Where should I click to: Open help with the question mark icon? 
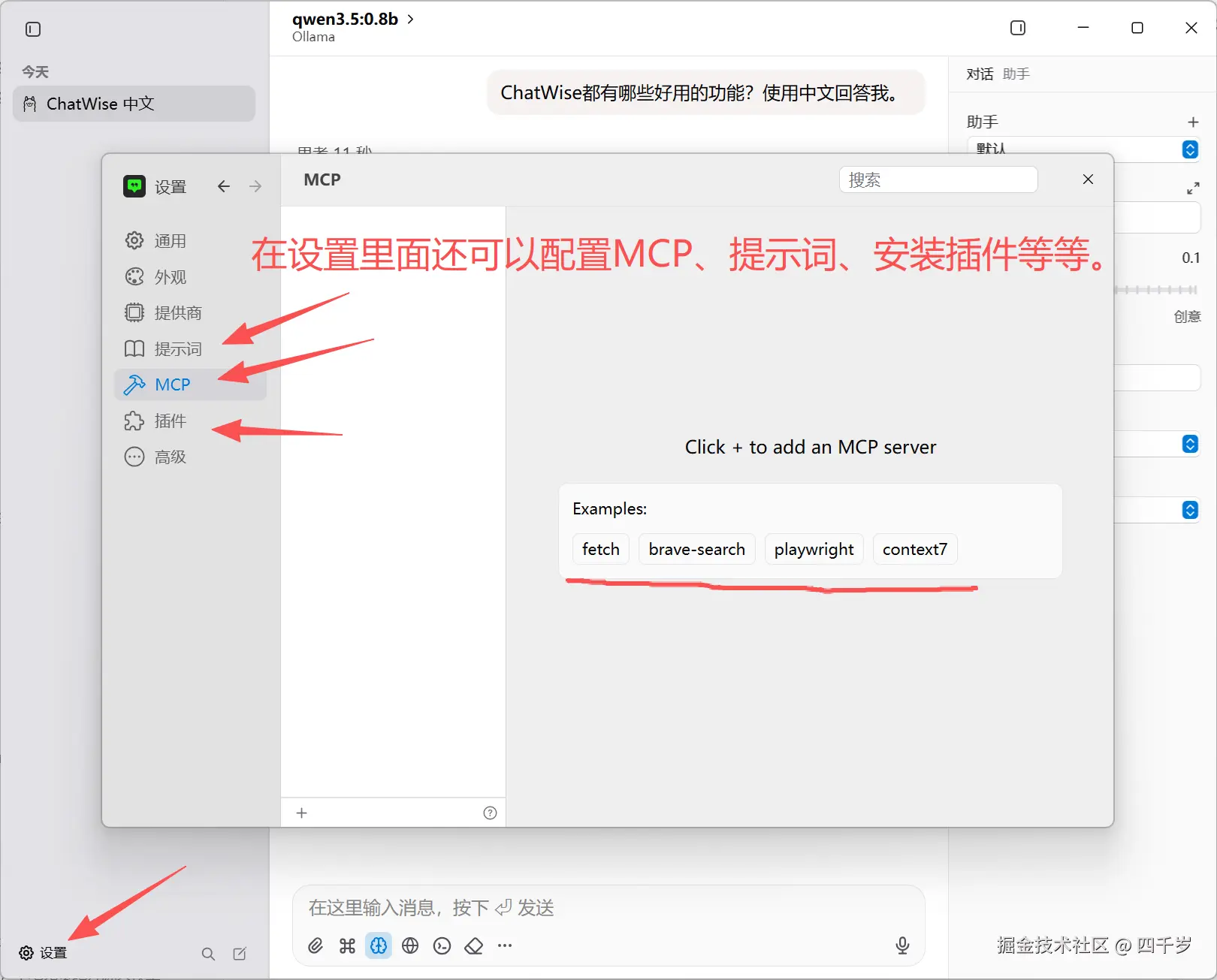tap(490, 813)
